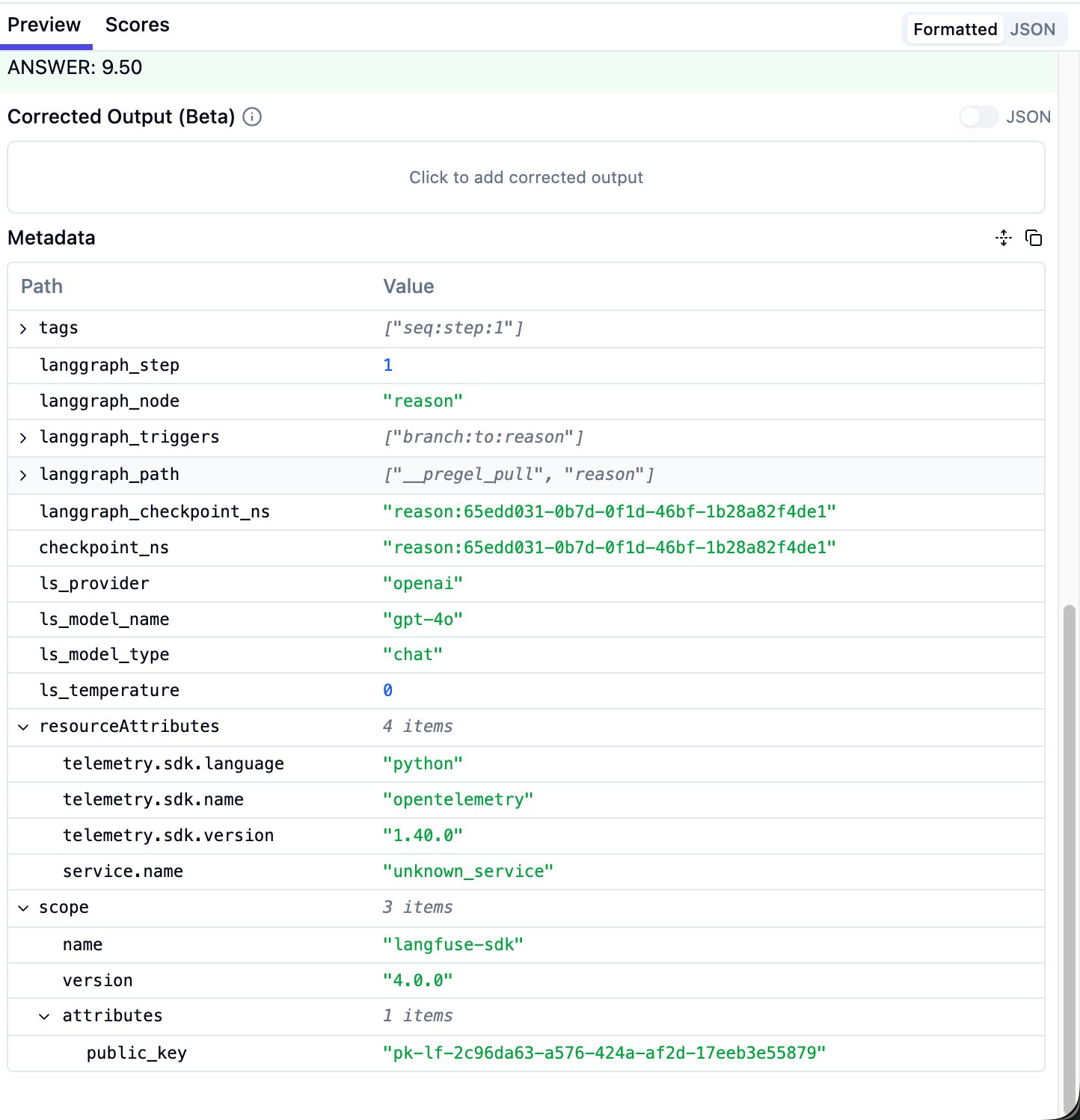Expand the tags row

[x=22, y=329]
